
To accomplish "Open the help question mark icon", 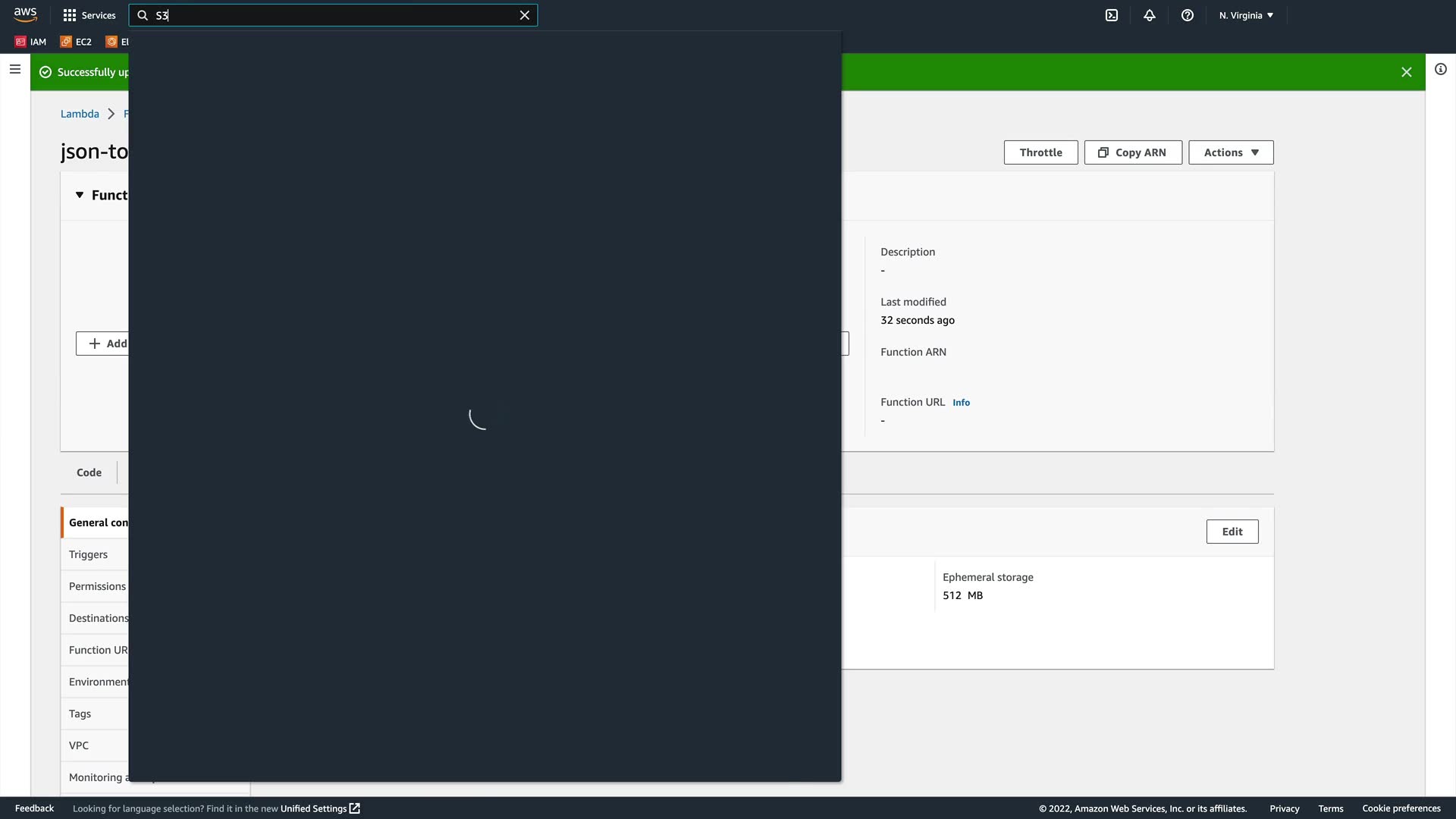I will (1188, 15).
